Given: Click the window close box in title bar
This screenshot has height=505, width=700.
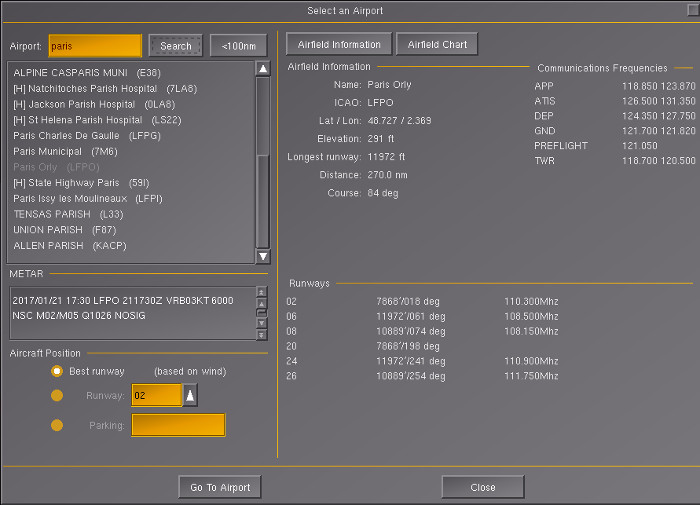Looking at the screenshot, I should (x=687, y=11).
